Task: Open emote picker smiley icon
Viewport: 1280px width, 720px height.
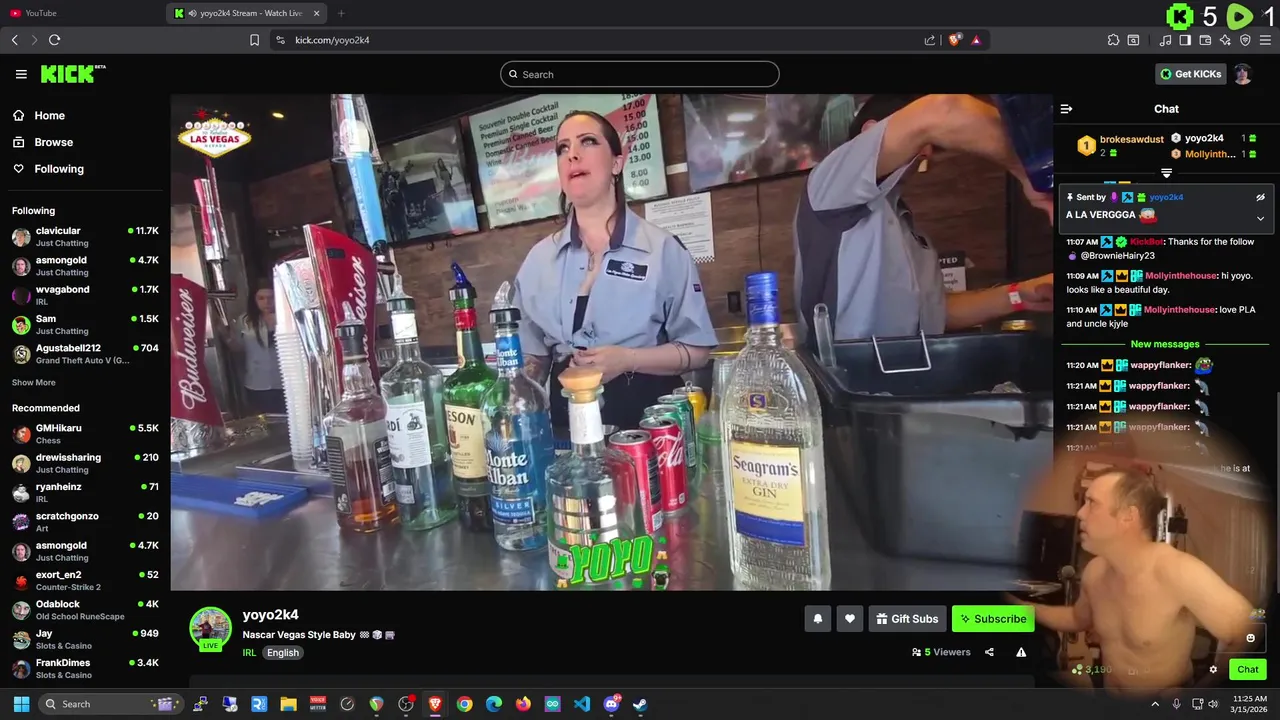Action: 1250,638
